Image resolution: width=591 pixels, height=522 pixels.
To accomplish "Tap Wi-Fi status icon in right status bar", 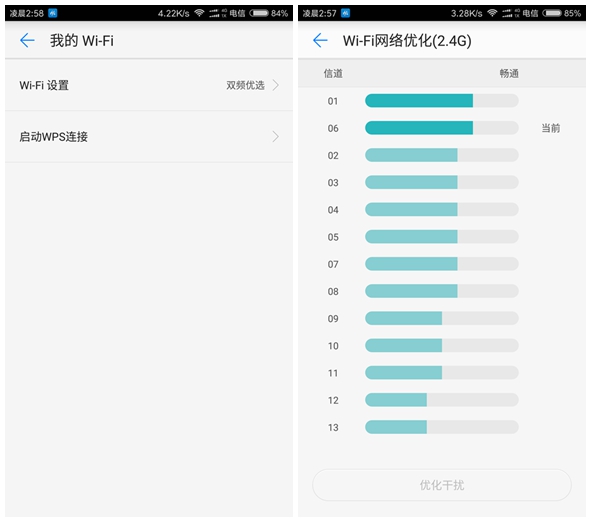I will tap(492, 13).
